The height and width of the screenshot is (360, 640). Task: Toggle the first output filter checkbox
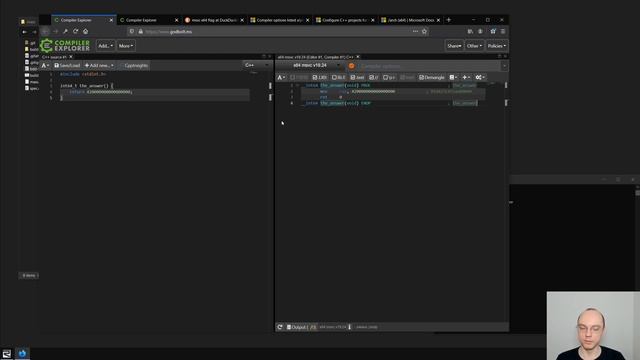[299, 77]
